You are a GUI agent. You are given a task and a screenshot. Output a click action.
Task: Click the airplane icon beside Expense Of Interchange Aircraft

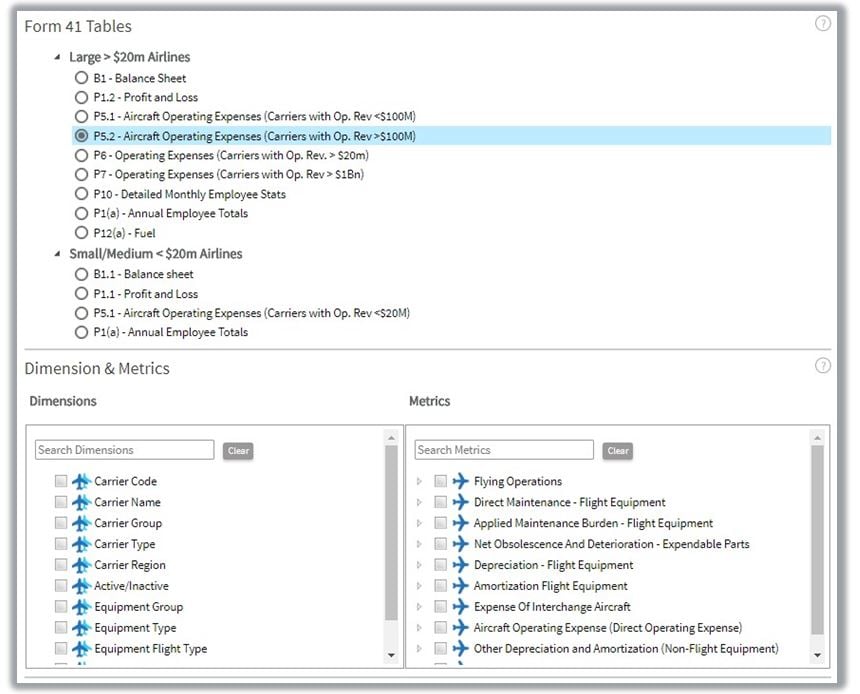(x=460, y=607)
